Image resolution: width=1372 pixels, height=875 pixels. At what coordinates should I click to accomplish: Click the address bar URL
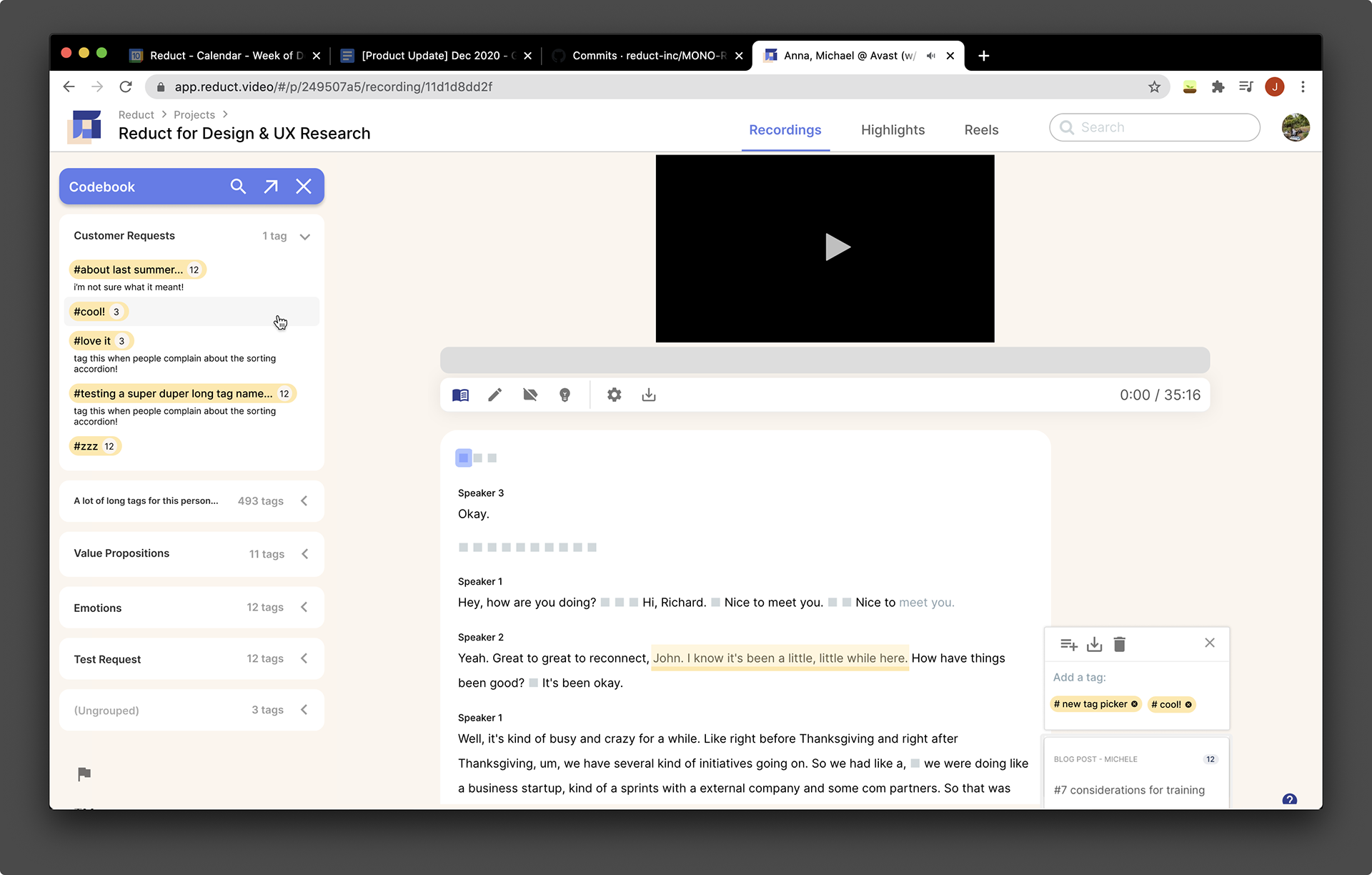(x=334, y=86)
